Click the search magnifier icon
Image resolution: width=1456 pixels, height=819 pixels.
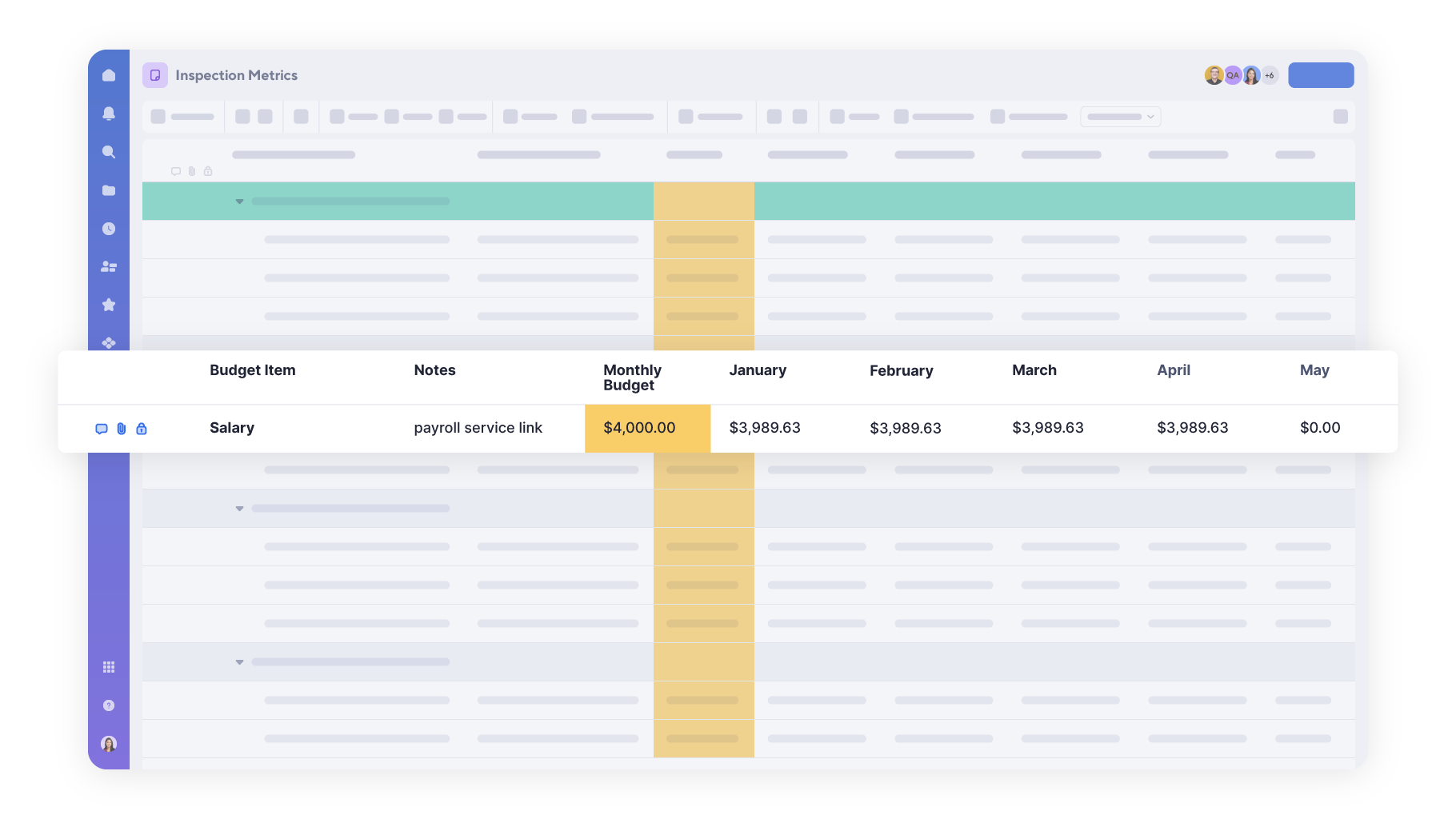[x=109, y=152]
